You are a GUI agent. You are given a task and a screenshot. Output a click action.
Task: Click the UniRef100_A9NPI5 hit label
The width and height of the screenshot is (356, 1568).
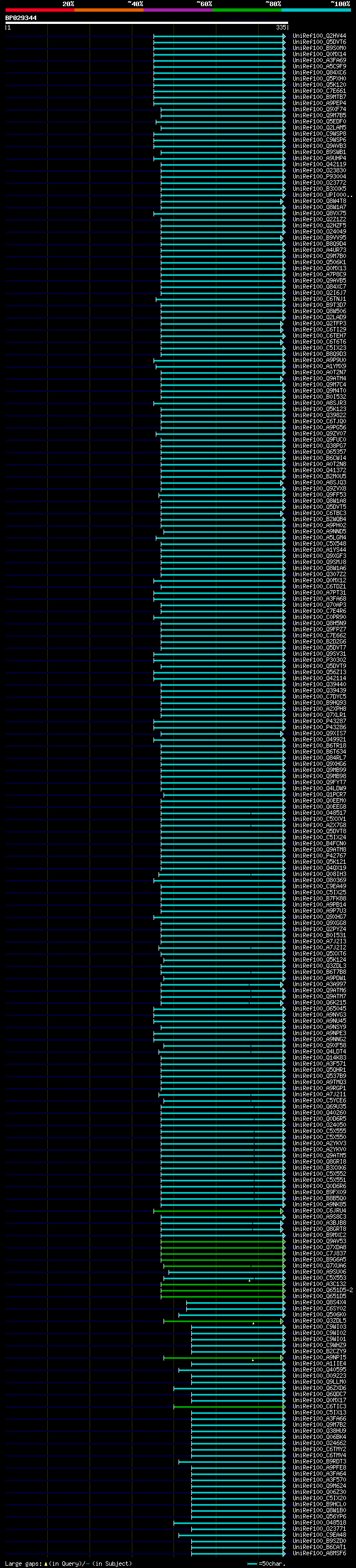click(319, 1358)
